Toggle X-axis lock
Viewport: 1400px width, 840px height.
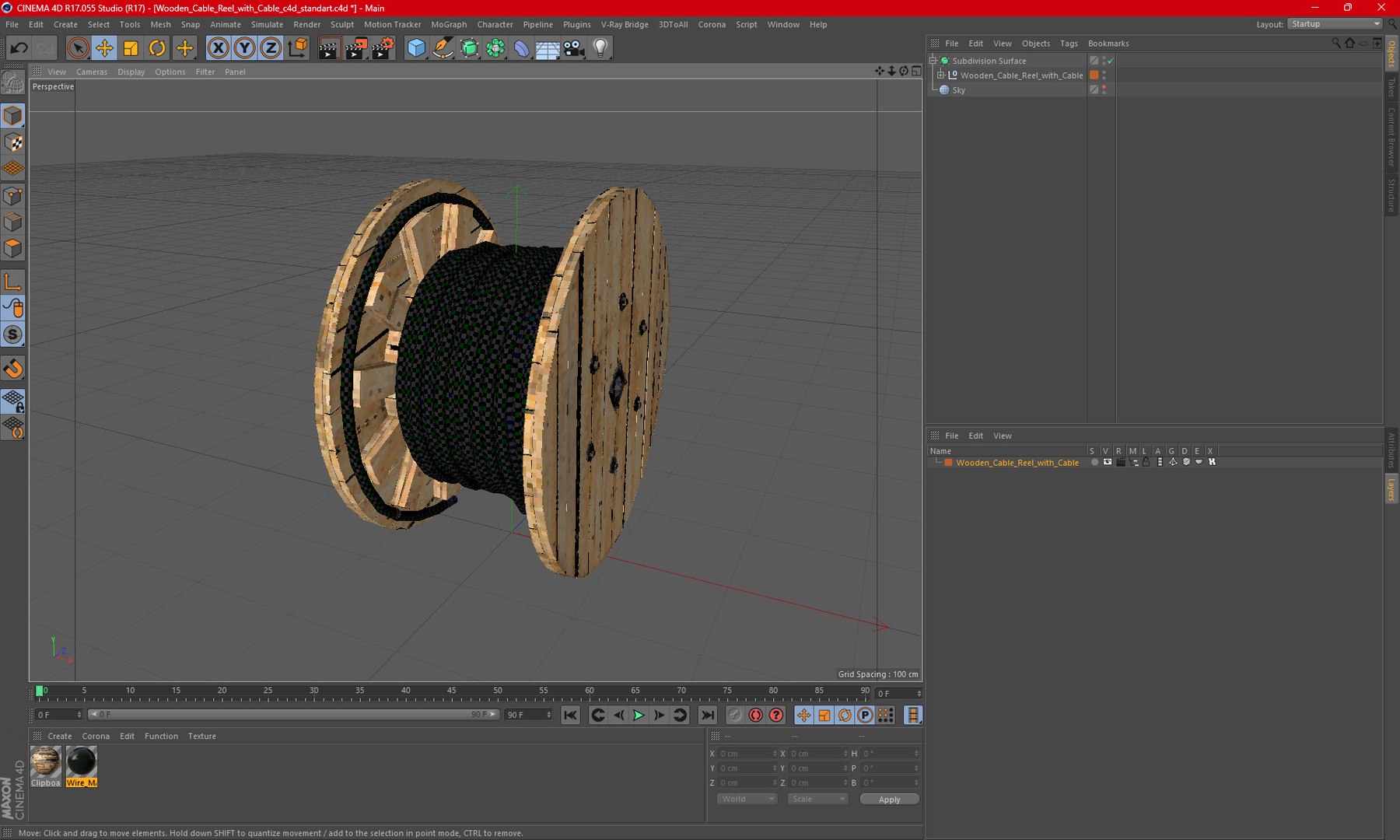(219, 48)
